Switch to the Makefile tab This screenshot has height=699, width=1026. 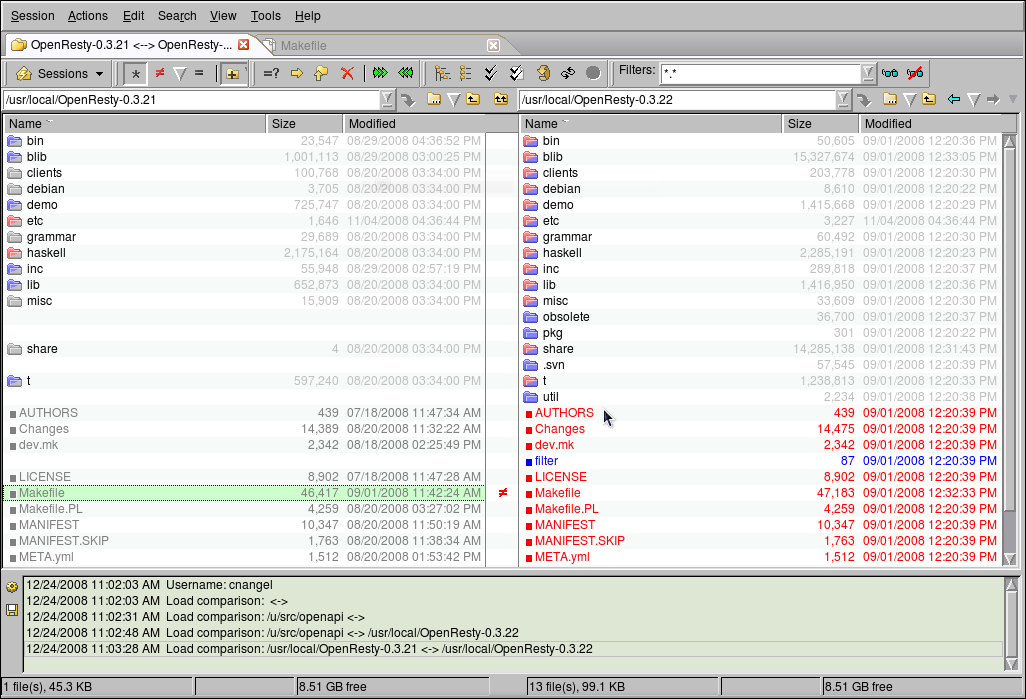click(380, 45)
